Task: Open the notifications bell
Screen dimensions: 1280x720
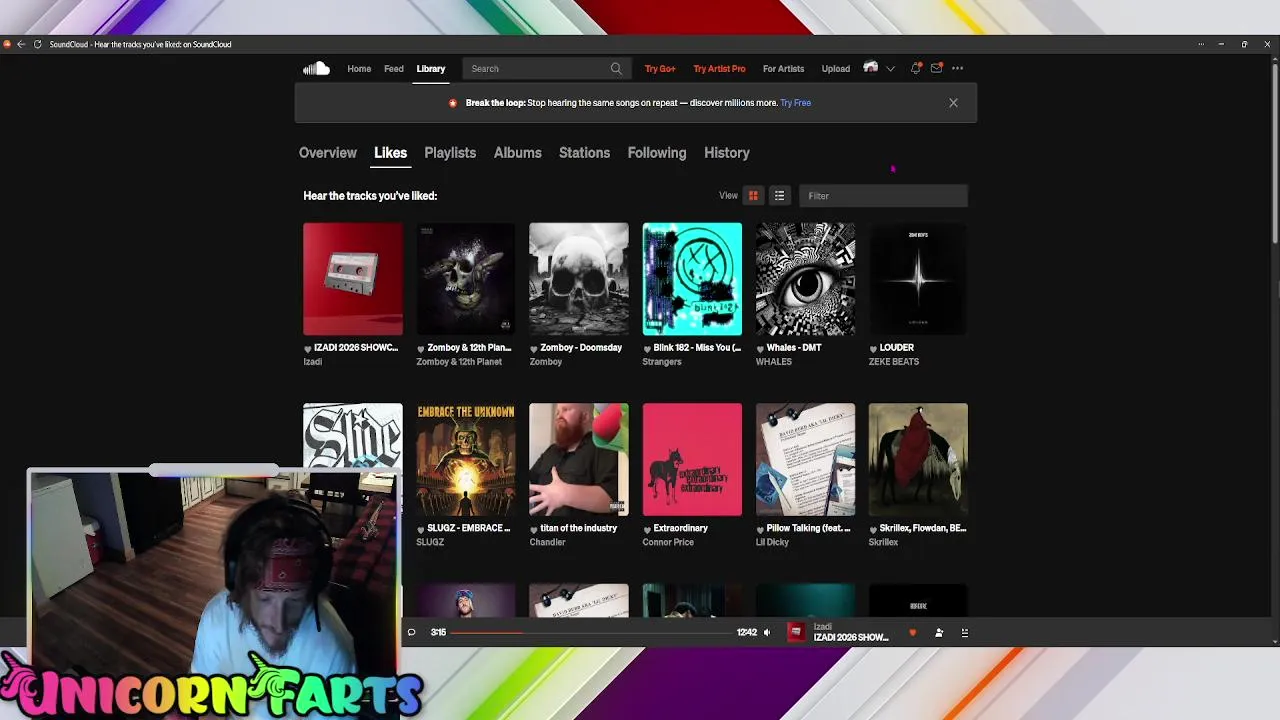Action: pos(915,68)
